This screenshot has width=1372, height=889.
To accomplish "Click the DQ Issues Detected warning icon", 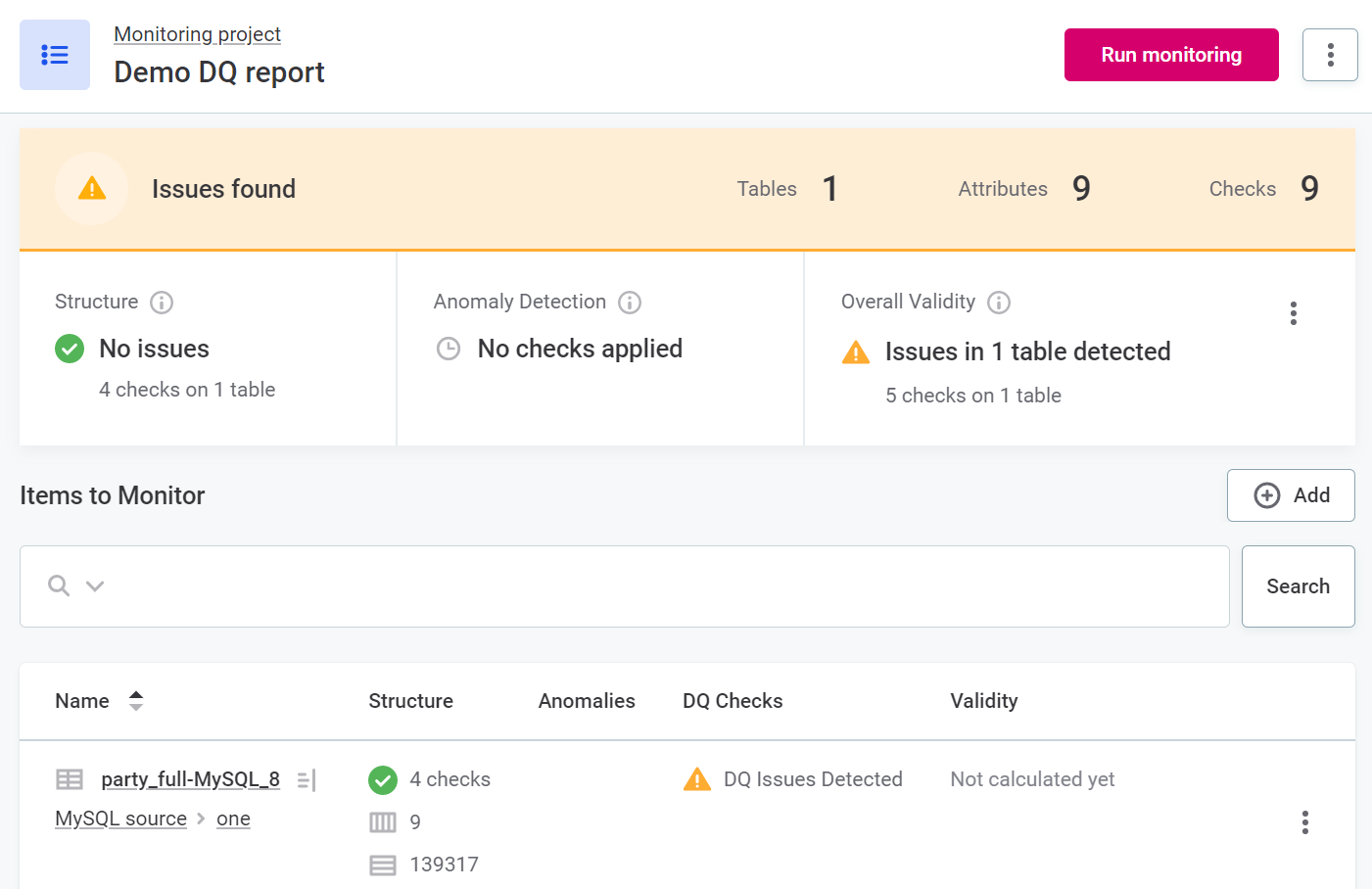I will (x=697, y=779).
